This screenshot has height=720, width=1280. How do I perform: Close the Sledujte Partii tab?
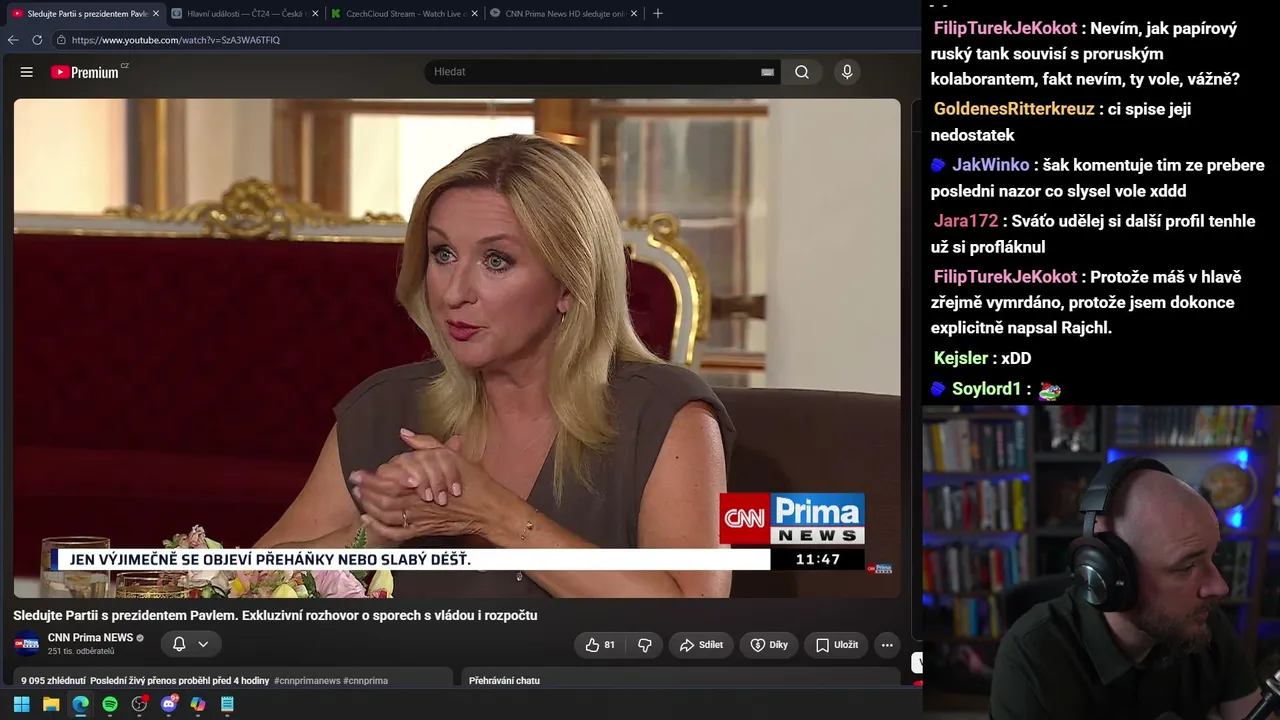coord(155,14)
